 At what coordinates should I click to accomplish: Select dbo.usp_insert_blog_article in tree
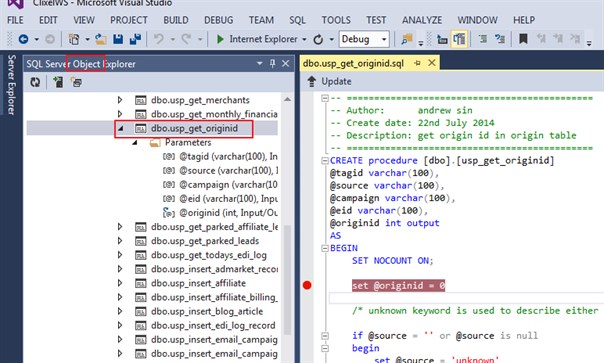coord(207,311)
